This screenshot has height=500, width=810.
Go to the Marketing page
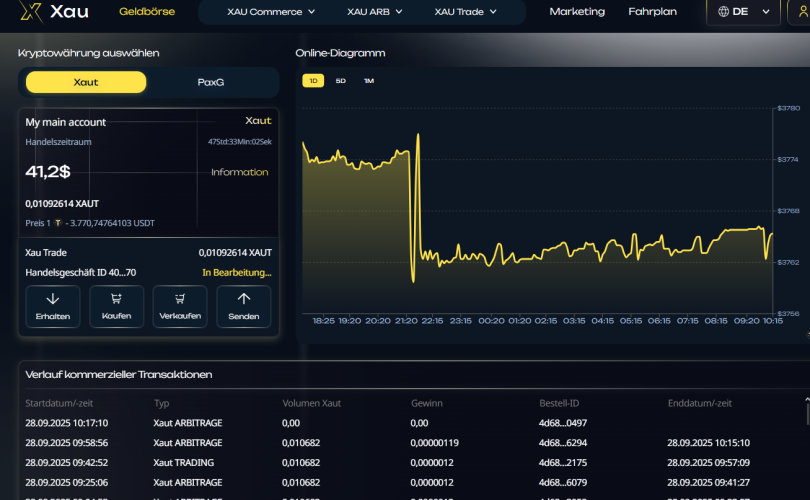577,12
